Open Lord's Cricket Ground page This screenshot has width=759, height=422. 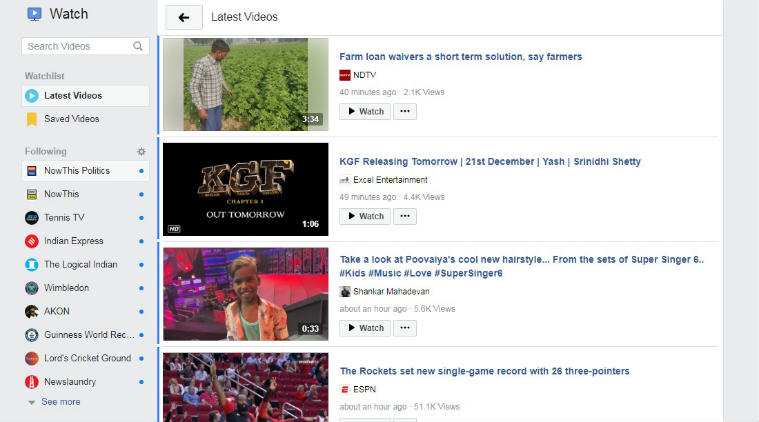click(85, 359)
